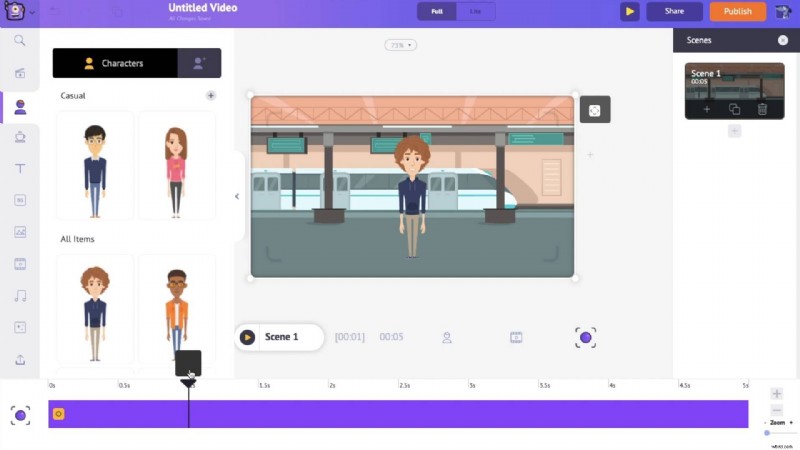Switch to Lite mode
This screenshot has width=800, height=450.
tap(476, 11)
